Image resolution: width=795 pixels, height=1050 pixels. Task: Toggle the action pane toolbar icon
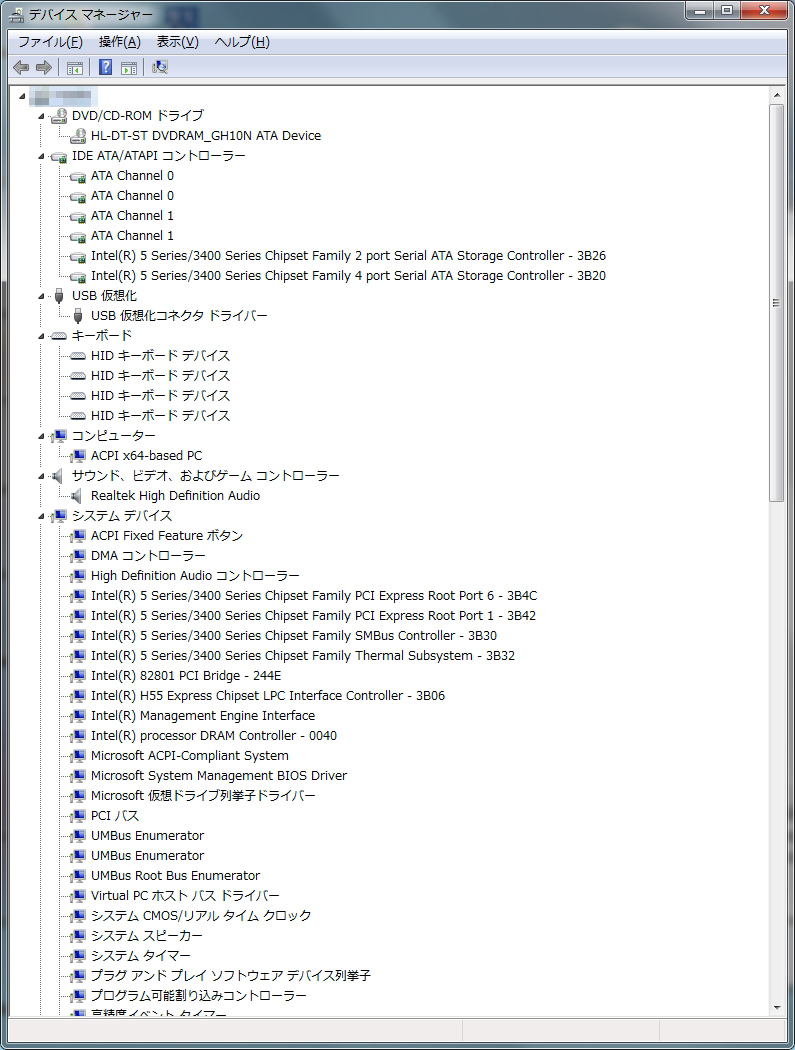tap(129, 67)
